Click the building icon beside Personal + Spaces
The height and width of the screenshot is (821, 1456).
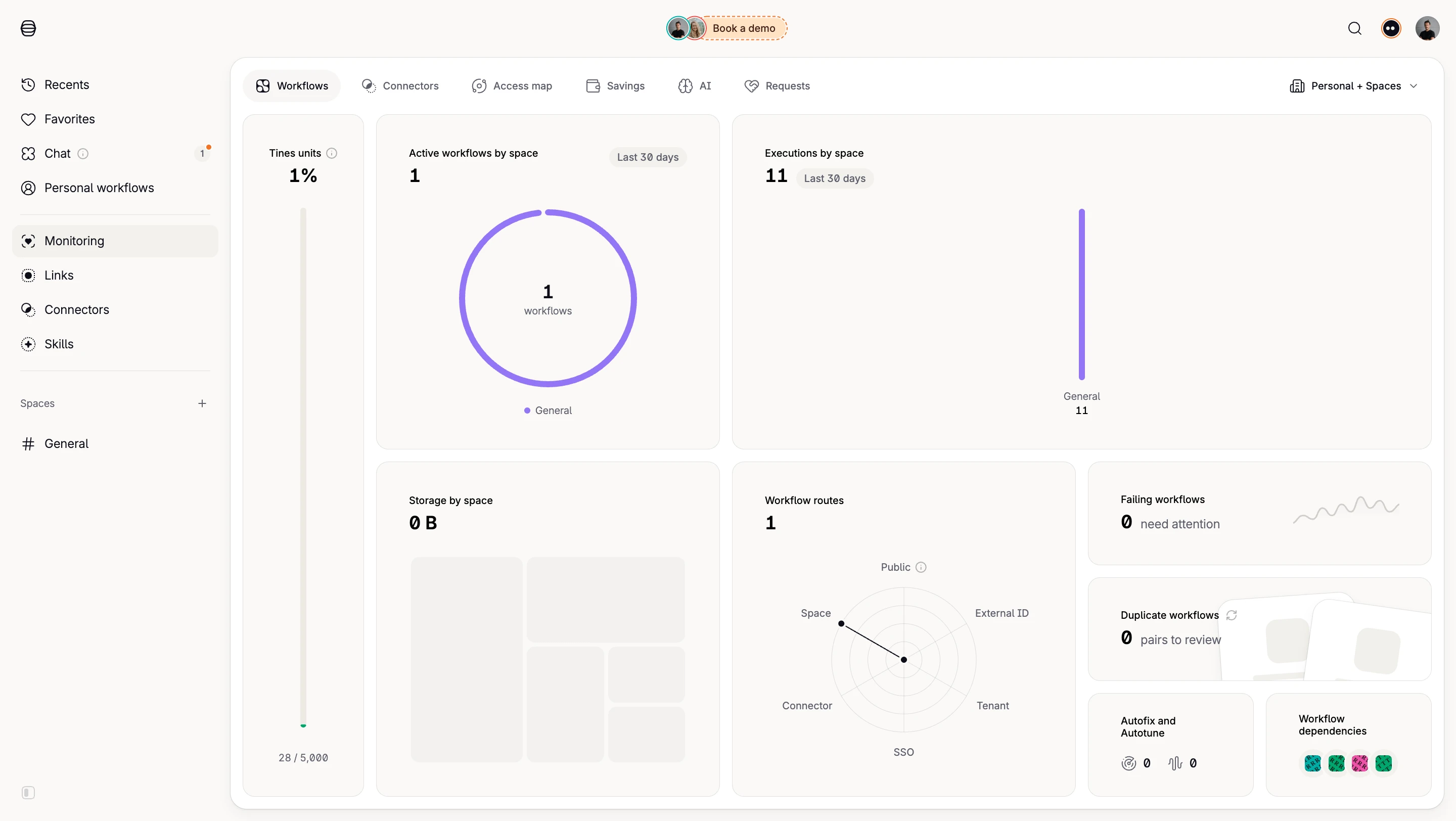click(x=1297, y=86)
